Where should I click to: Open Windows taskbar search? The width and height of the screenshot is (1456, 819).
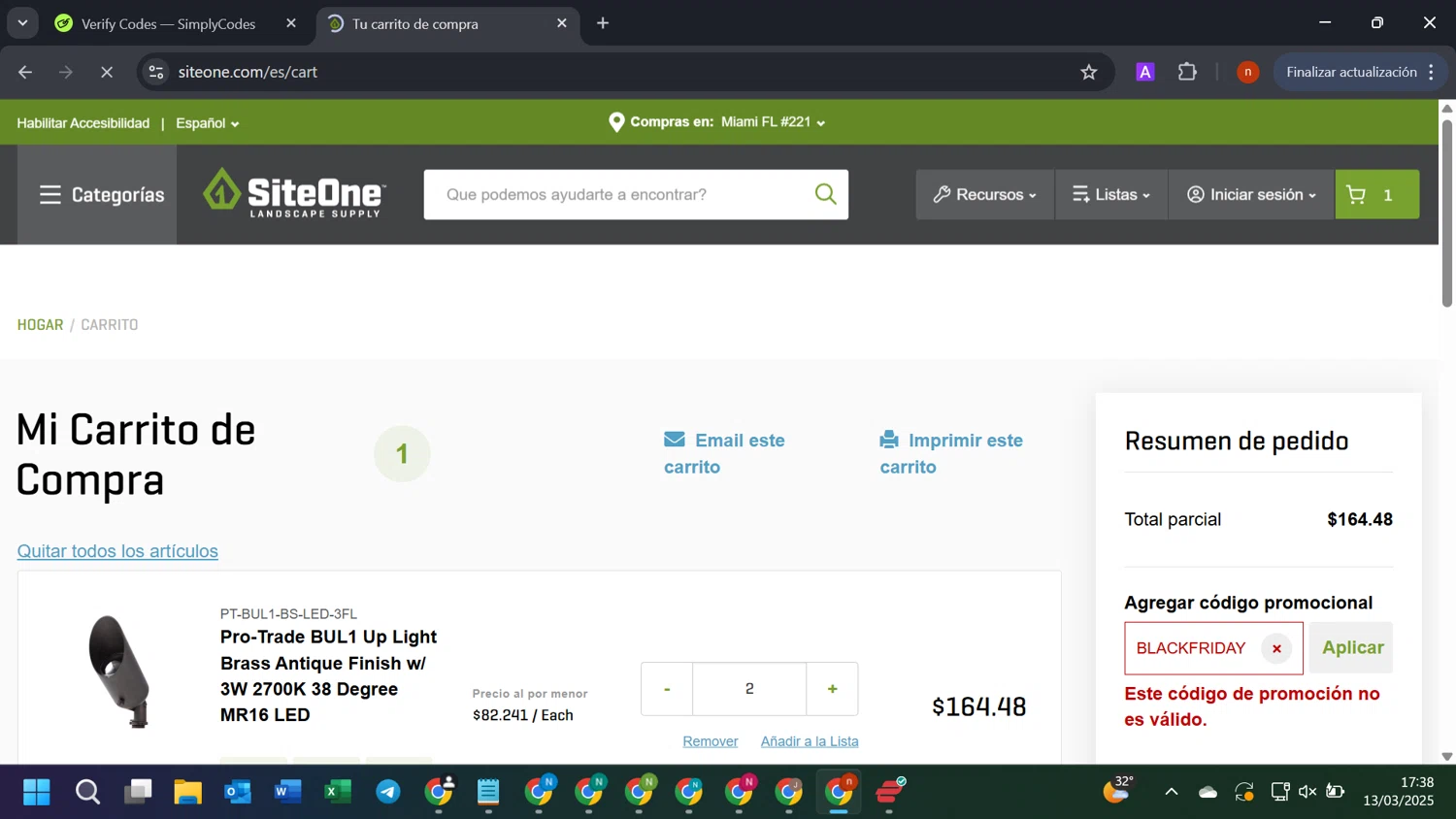pyautogui.click(x=87, y=793)
